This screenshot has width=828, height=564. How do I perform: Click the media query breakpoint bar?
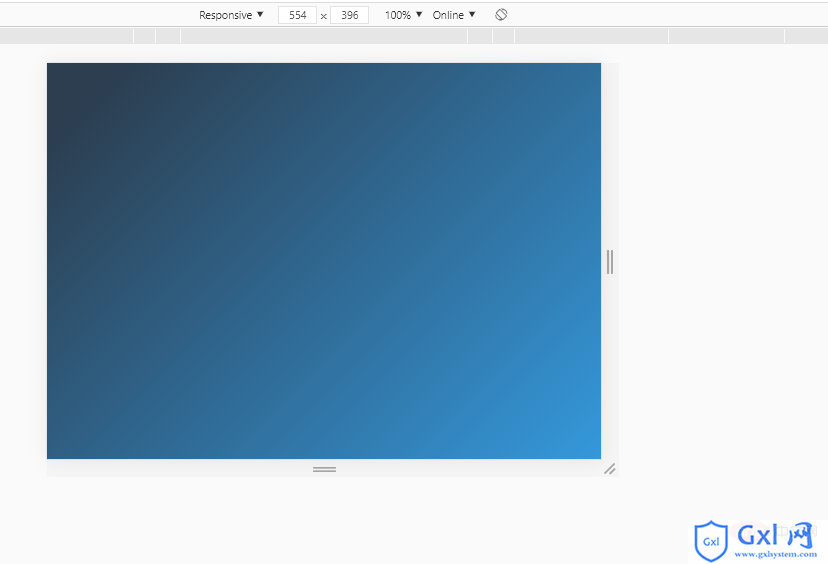[x=414, y=36]
